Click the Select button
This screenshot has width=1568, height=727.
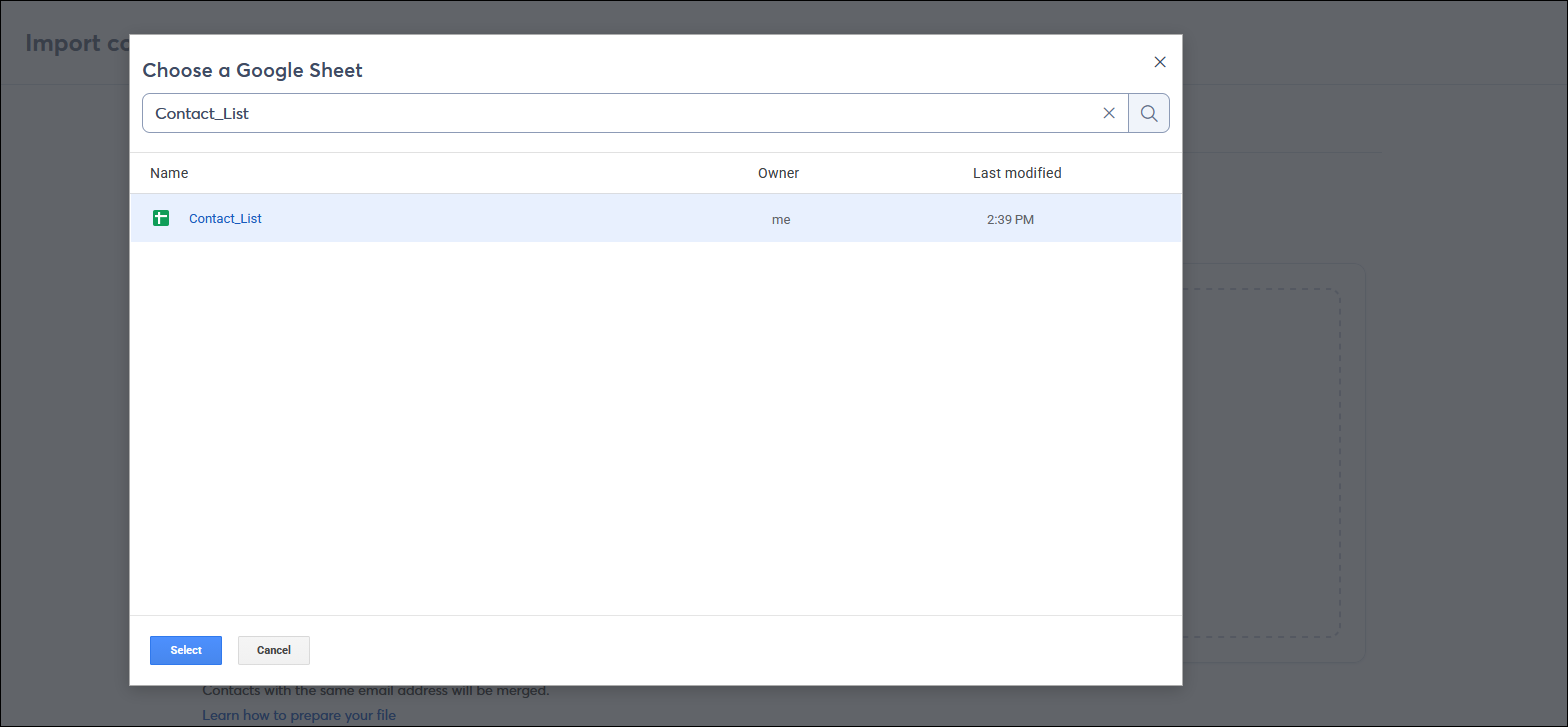(186, 650)
